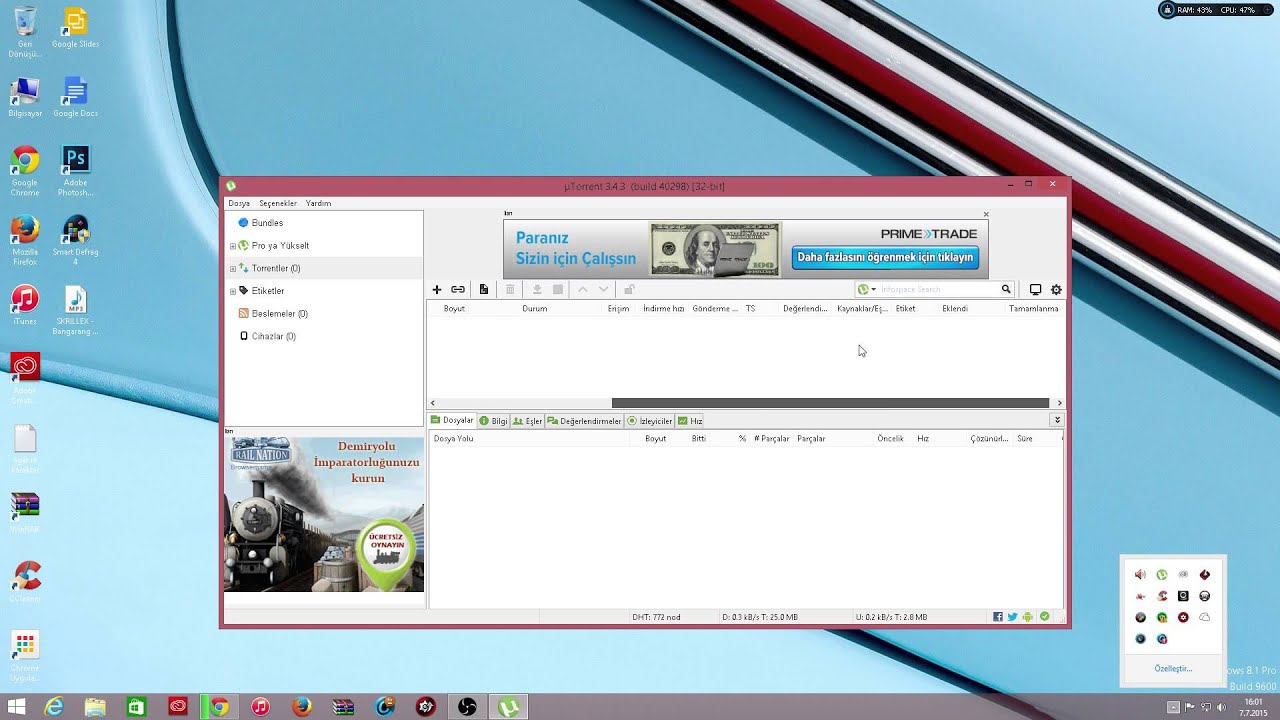Screen dimensions: 1280x720
Task: Click Move Up Queue arrow icon
Action: [583, 289]
